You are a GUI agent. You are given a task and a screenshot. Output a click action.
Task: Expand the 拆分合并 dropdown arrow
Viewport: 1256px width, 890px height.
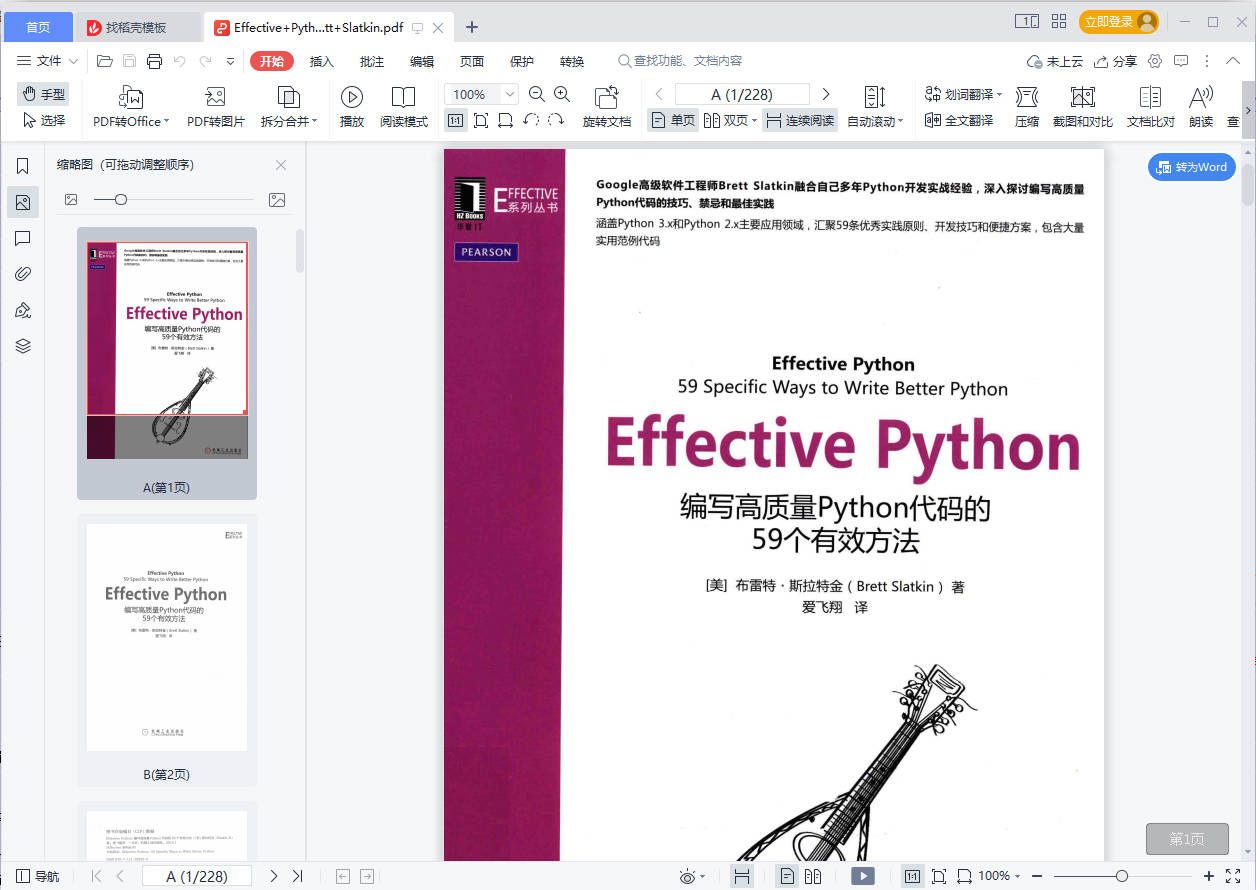[315, 121]
